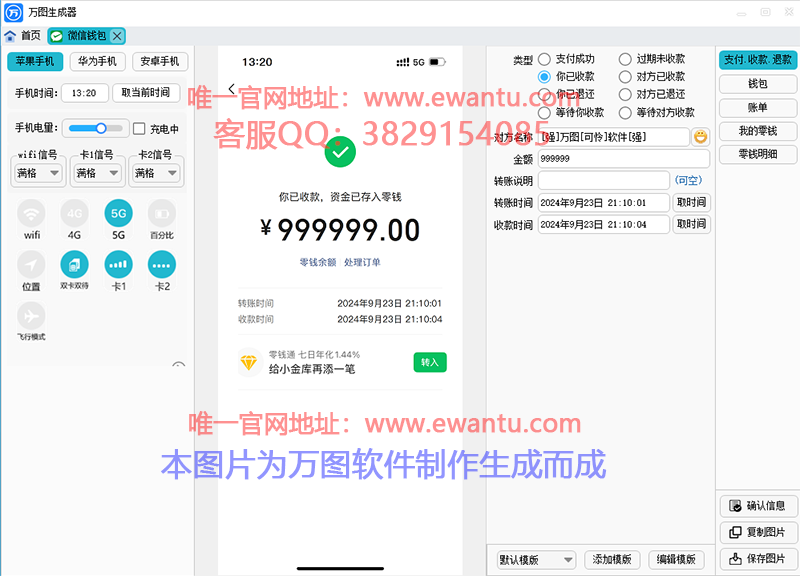This screenshot has width=800, height=576.
Task: Click the 金额 amount input field
Action: tap(623, 159)
